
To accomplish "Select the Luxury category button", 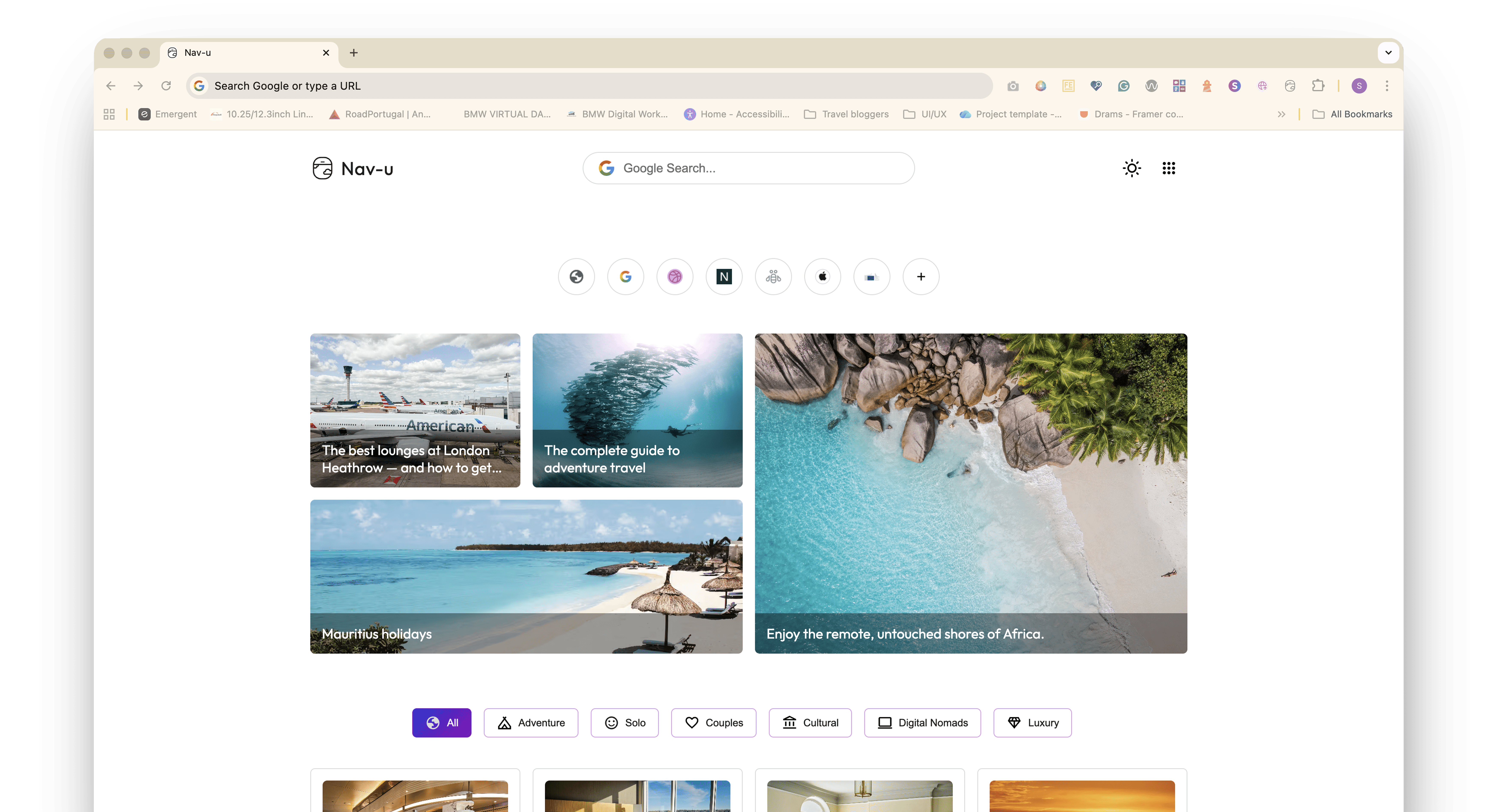I will pos(1033,723).
